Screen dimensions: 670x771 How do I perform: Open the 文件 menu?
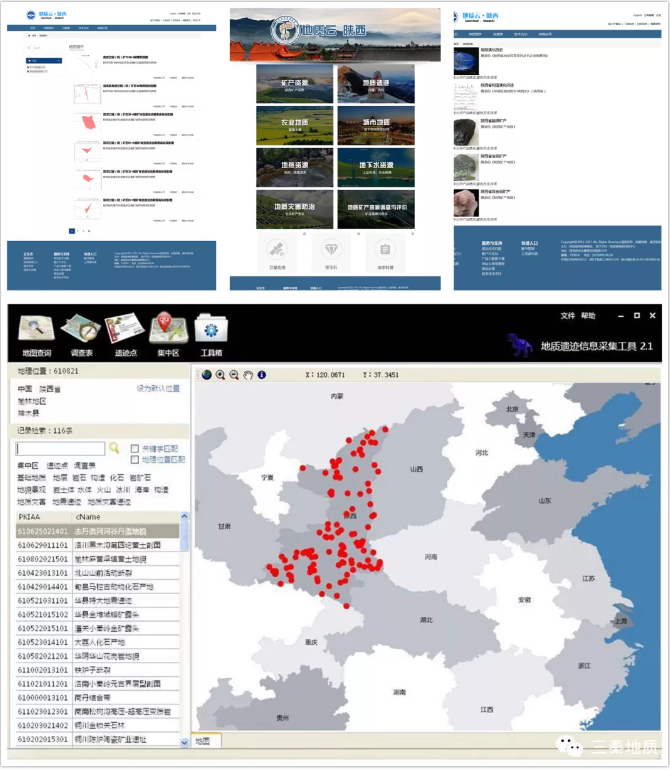(x=568, y=315)
